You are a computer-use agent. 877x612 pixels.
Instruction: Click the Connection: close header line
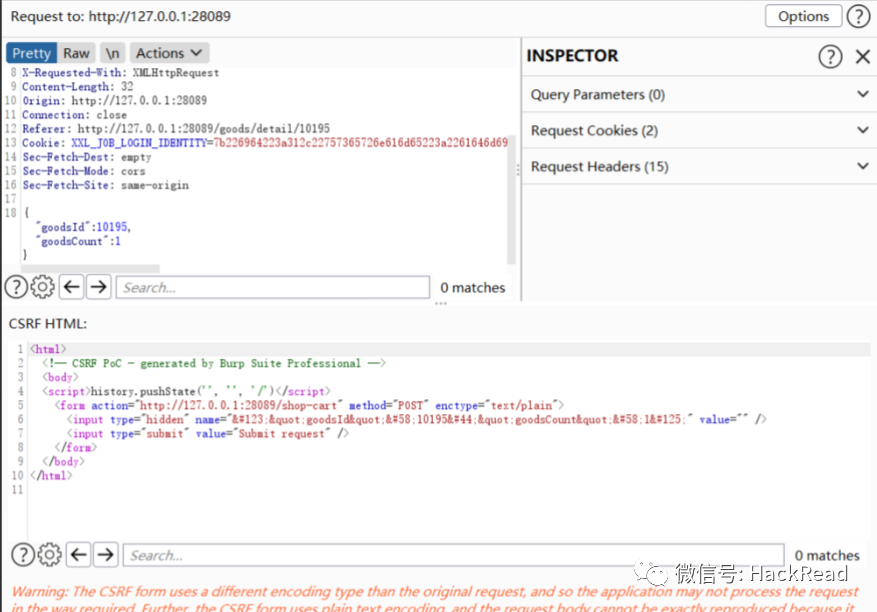[74, 115]
